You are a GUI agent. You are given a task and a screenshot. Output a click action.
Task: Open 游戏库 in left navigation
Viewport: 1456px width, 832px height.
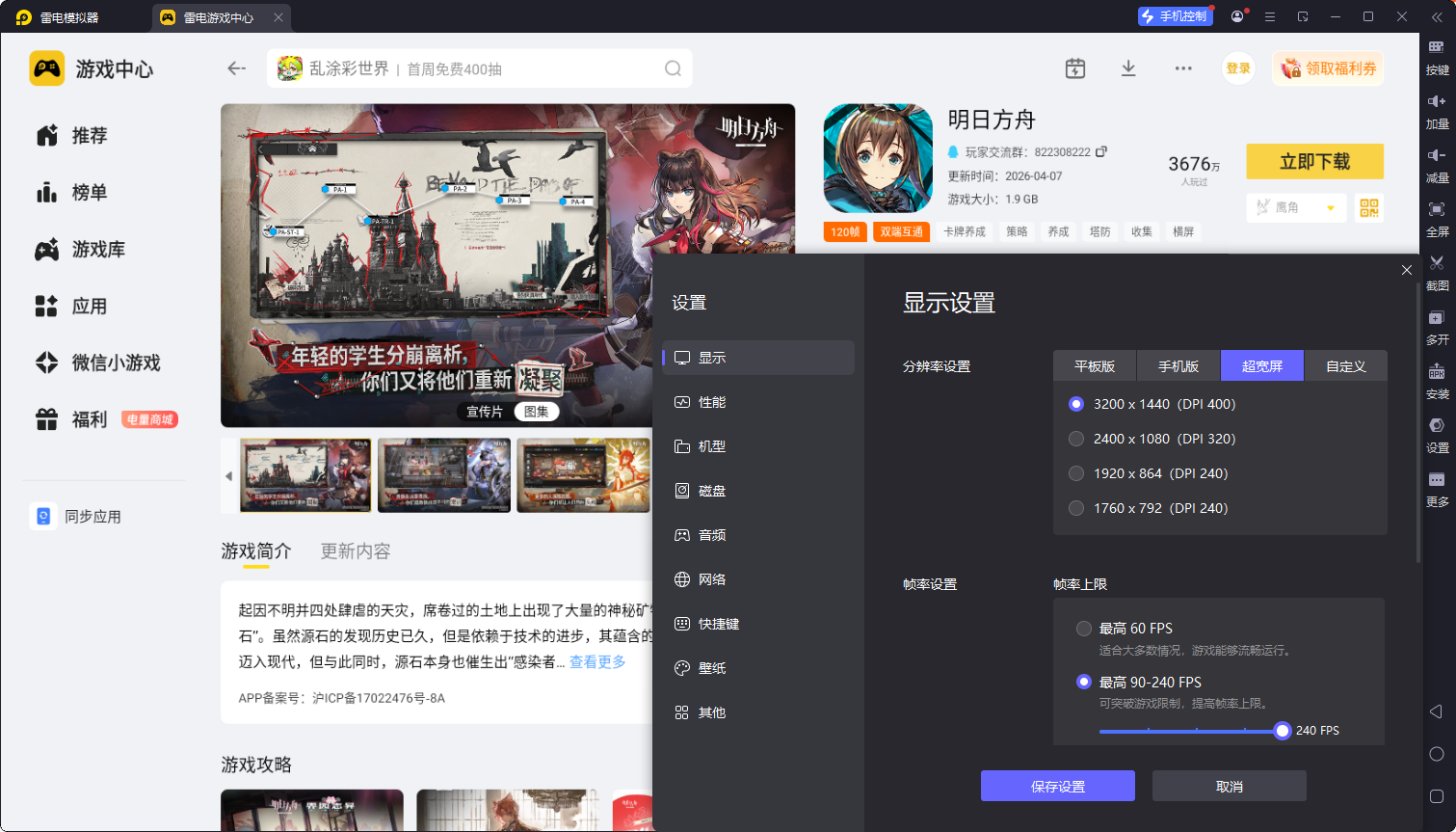(81, 250)
